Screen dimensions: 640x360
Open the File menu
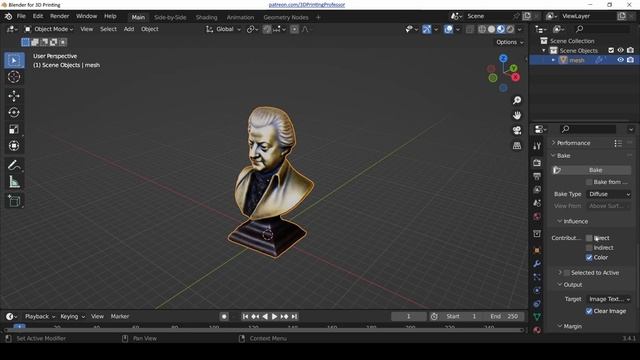(21, 16)
